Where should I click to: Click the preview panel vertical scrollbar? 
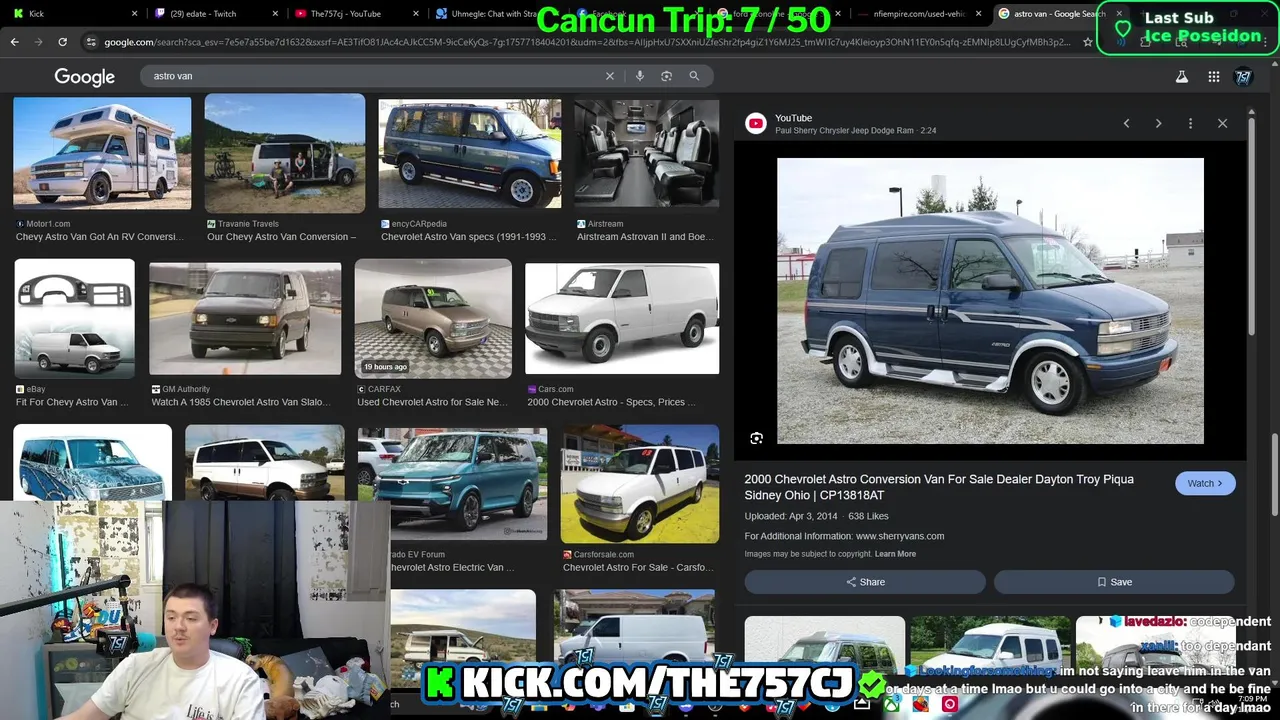pos(1251,225)
